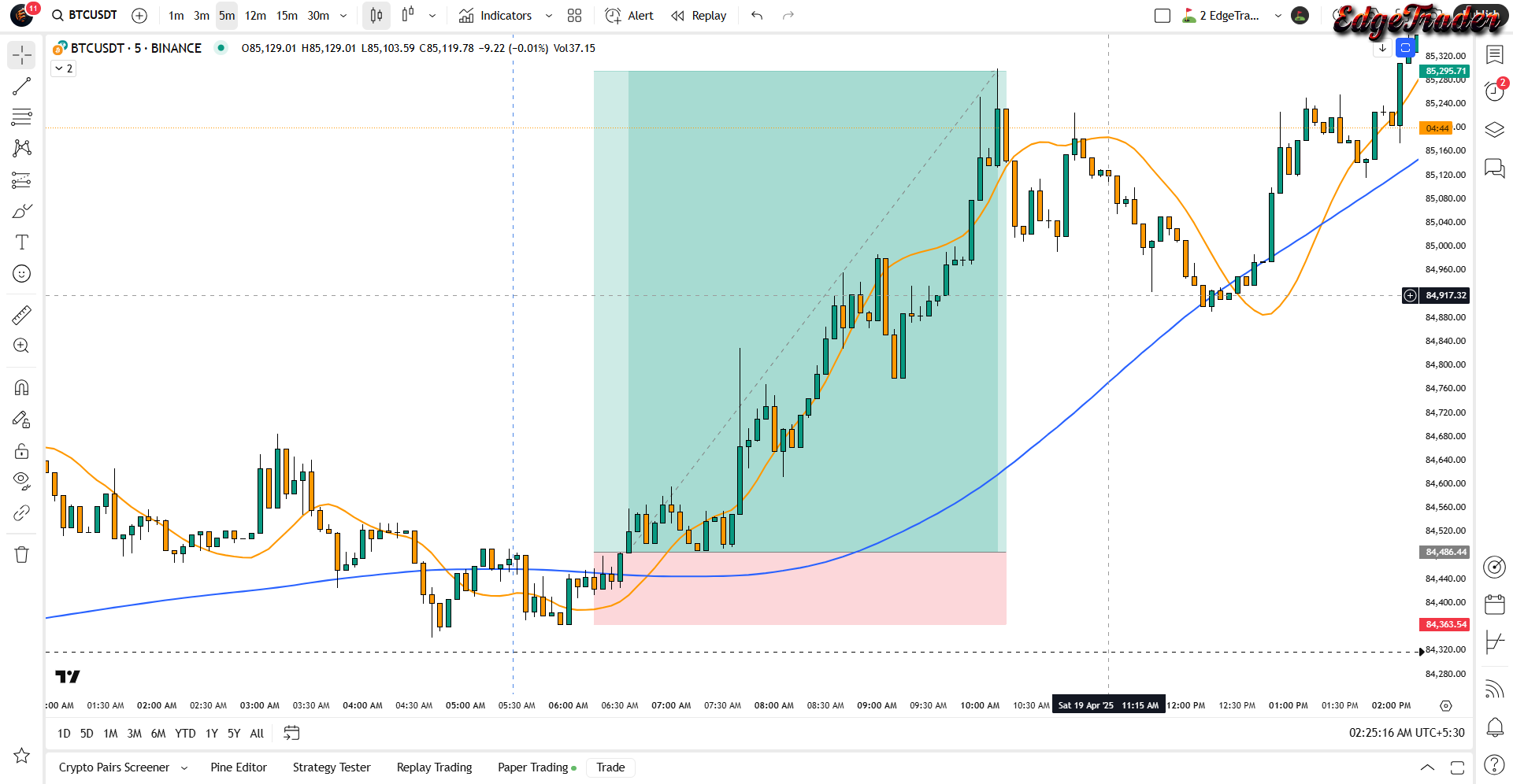
Task: Toggle the layout setup checkbox icon
Action: coord(1163,15)
